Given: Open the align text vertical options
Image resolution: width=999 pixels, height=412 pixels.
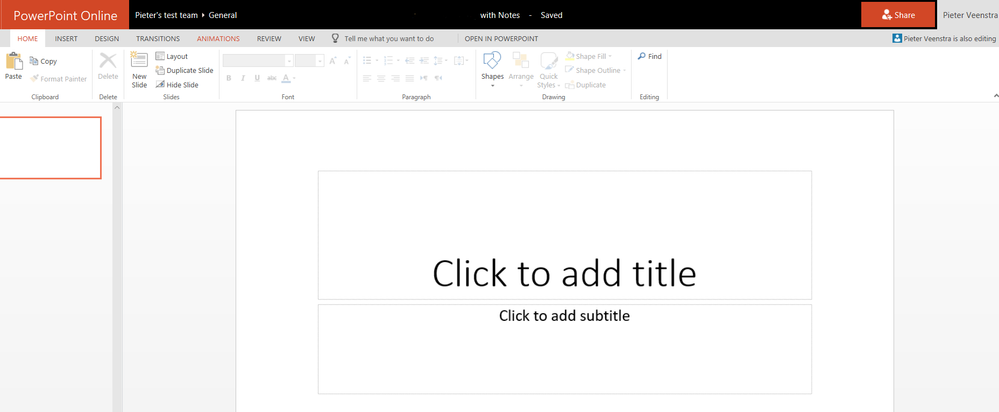Looking at the screenshot, I should point(459,60).
